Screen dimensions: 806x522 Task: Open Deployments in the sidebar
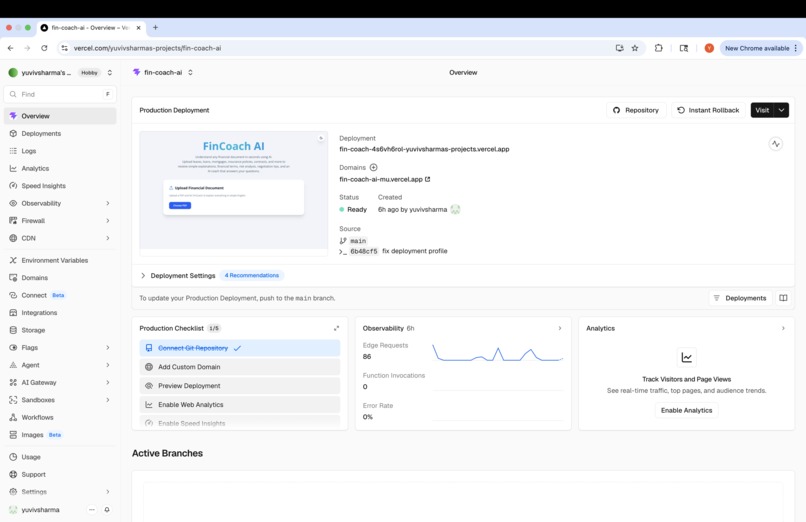[60, 134]
